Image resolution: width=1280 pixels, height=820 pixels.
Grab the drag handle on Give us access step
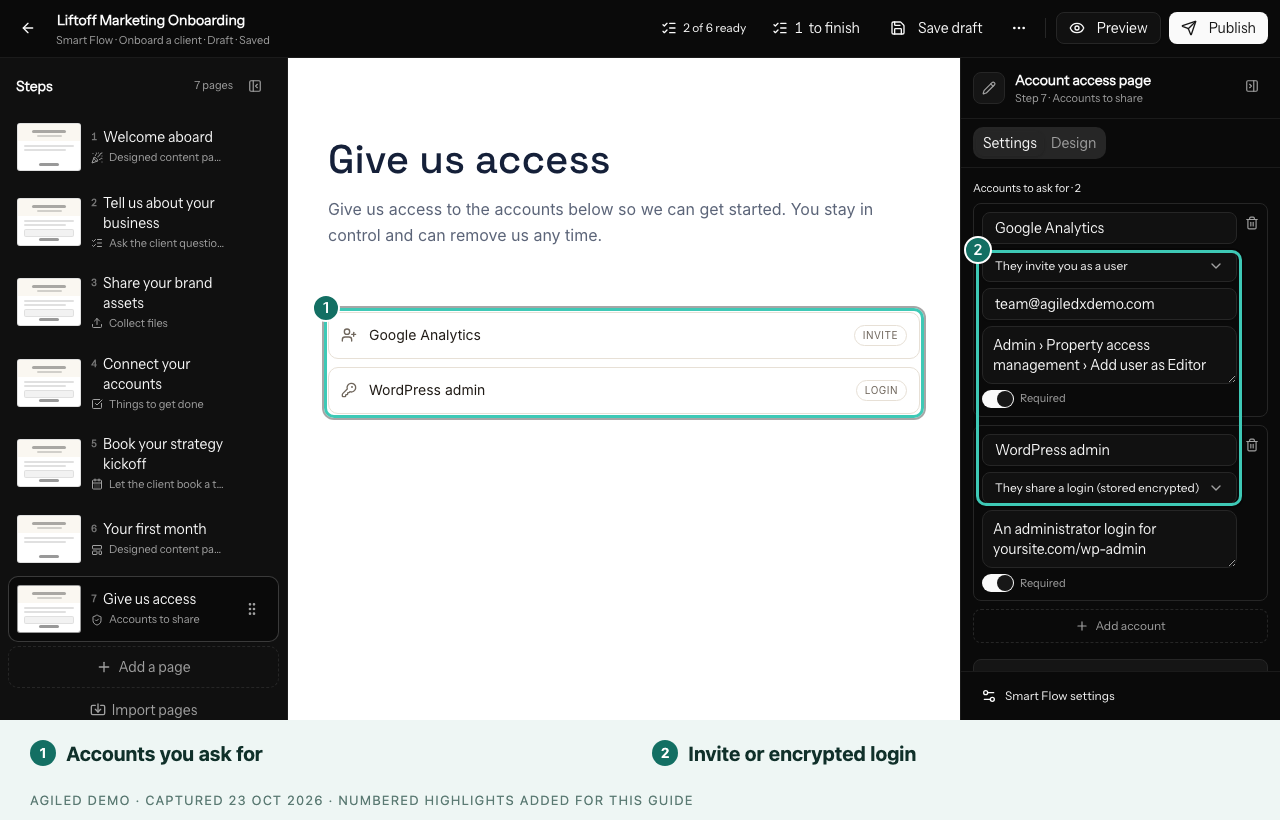point(252,609)
